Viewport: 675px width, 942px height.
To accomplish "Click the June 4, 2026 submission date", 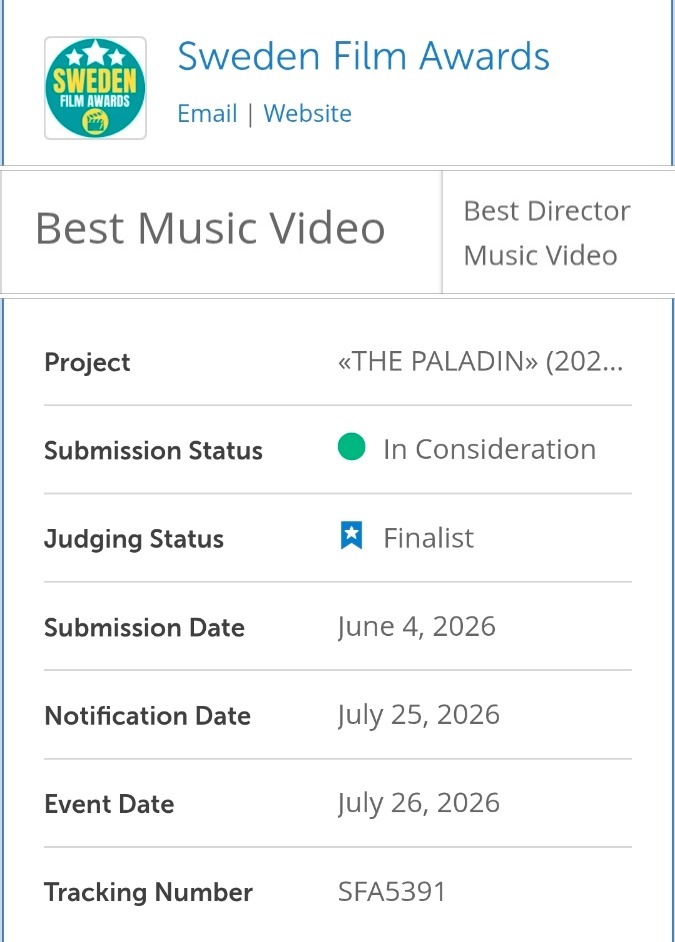I will [416, 627].
